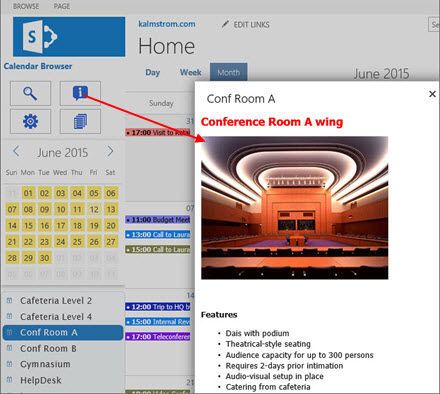This screenshot has height=394, width=440.
Task: Open the PAGE ribbon tab
Action: click(x=62, y=6)
